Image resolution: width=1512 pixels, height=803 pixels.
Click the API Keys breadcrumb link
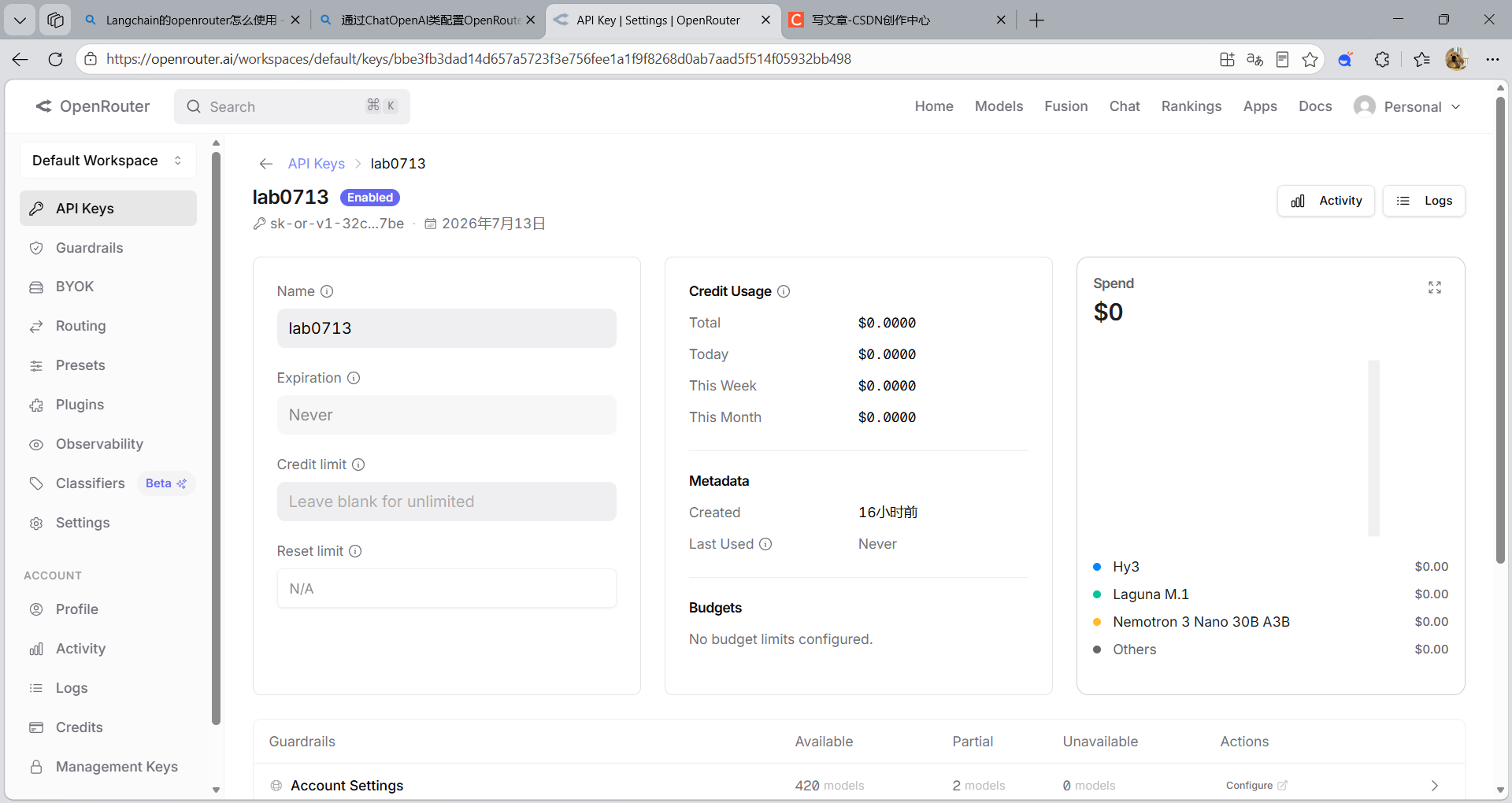coord(317,164)
